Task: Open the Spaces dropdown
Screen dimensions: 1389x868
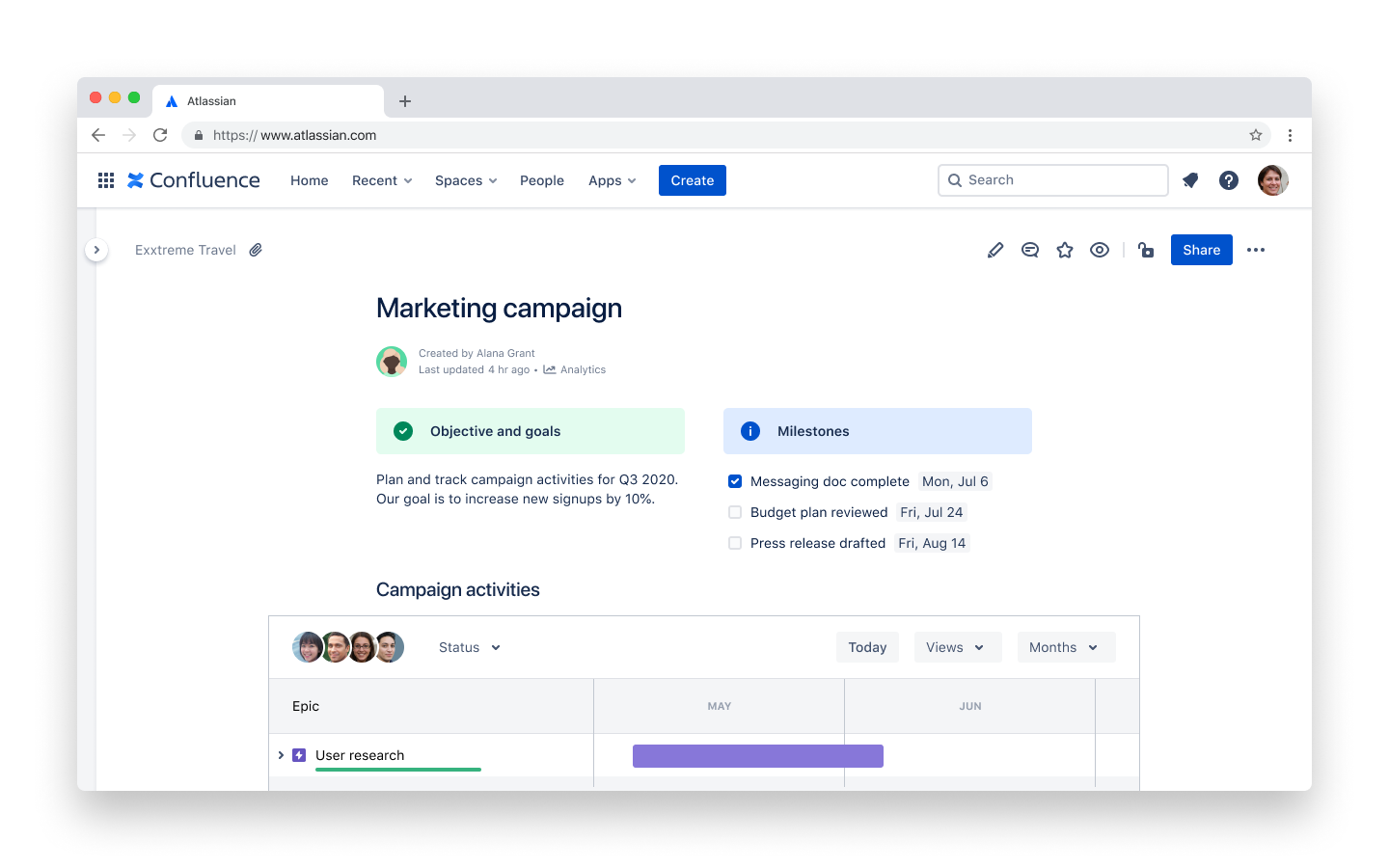Action: pos(465,180)
